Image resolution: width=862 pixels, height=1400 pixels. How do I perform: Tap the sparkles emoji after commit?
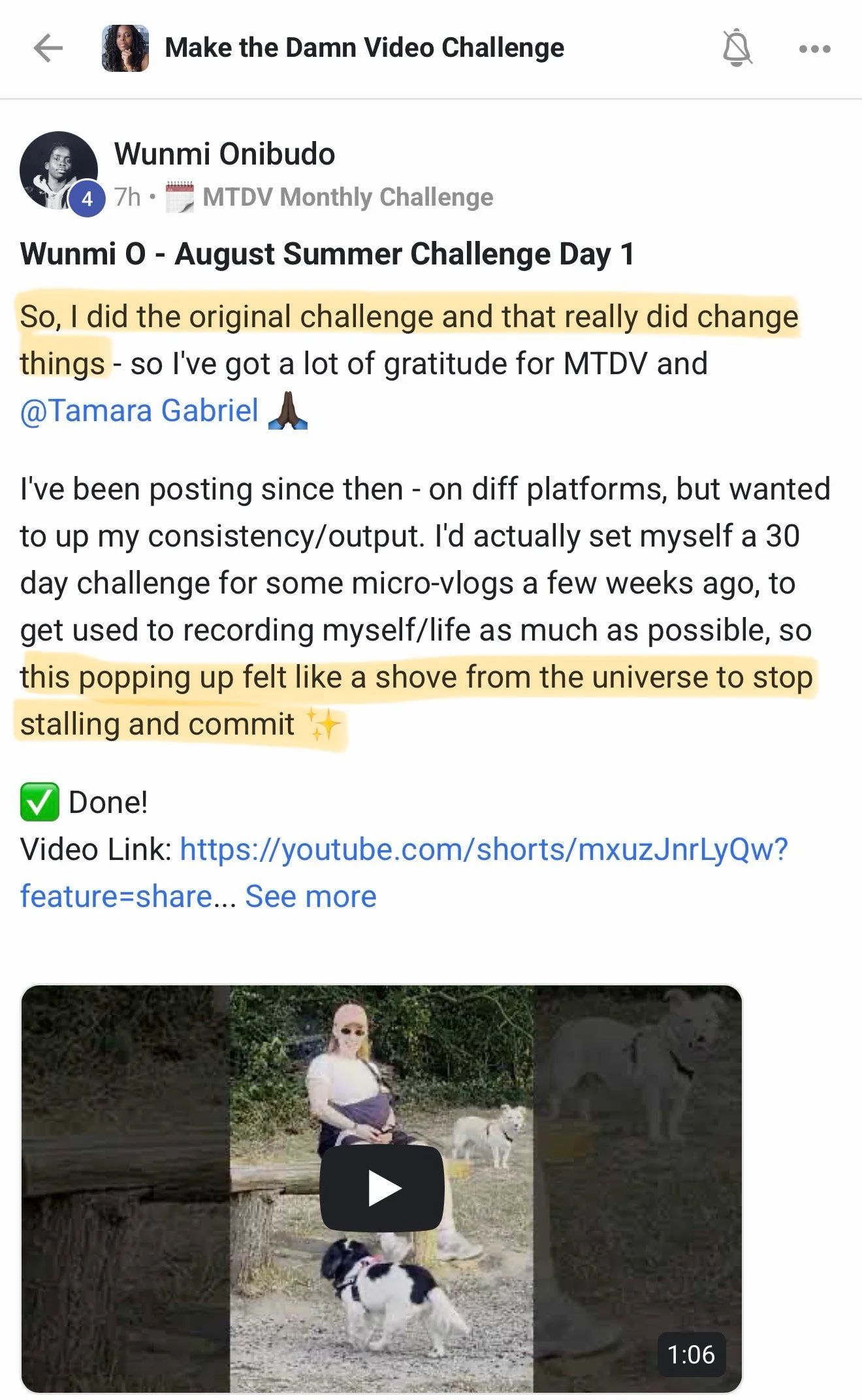coord(323,725)
